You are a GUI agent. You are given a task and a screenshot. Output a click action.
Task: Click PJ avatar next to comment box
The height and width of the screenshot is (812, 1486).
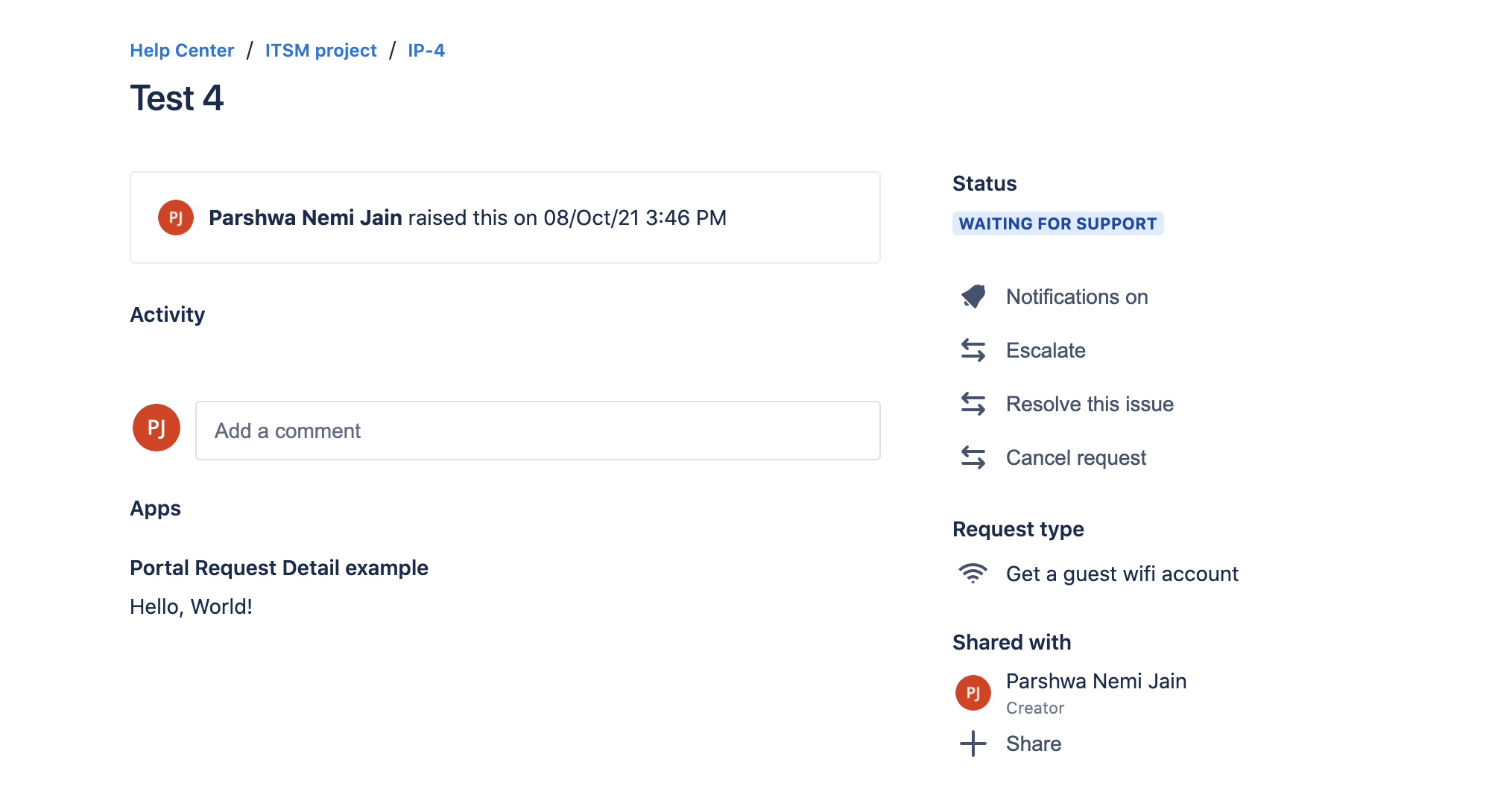pos(156,428)
